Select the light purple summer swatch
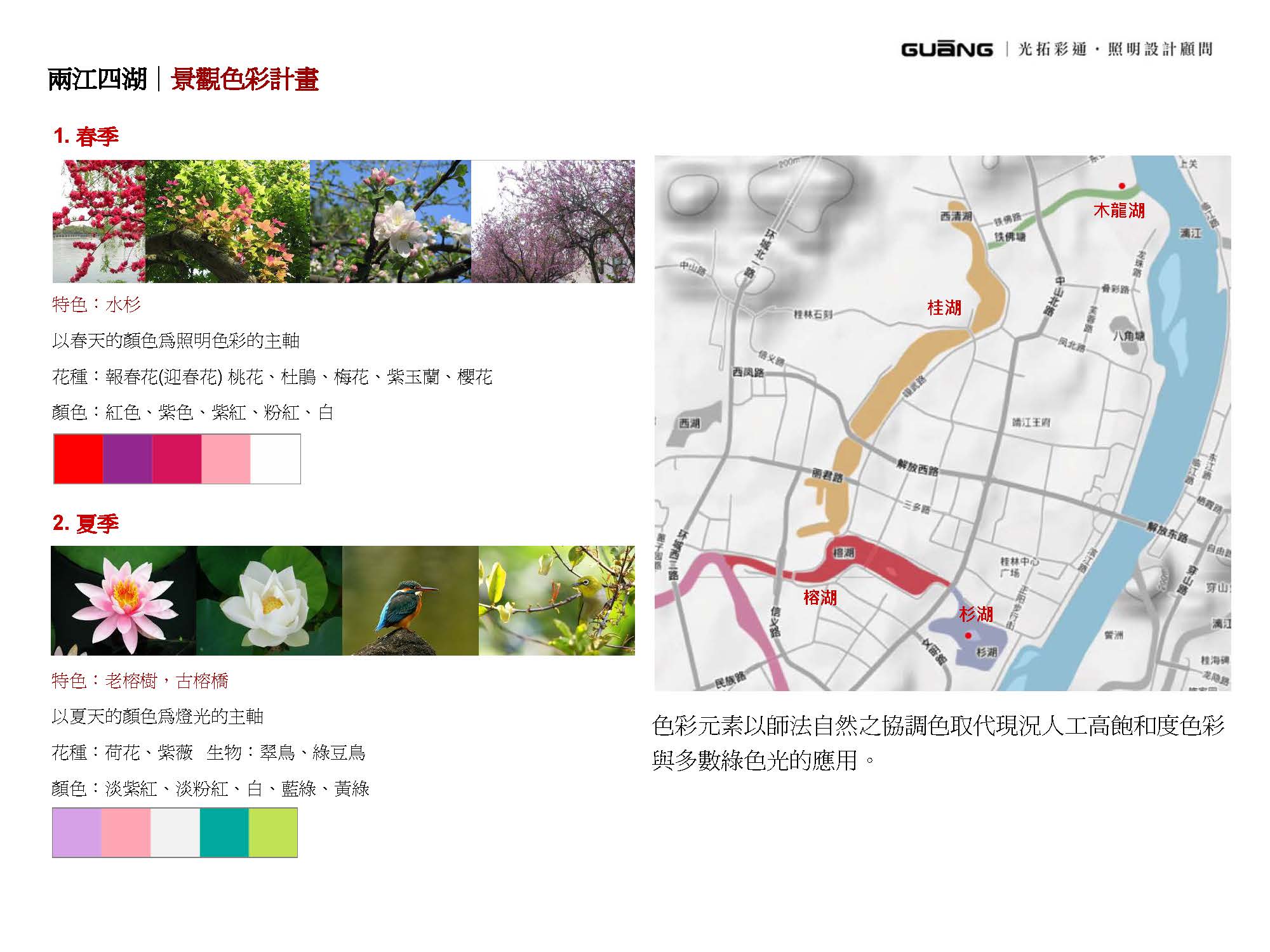Screen dimensions: 1270x952 click(x=77, y=833)
